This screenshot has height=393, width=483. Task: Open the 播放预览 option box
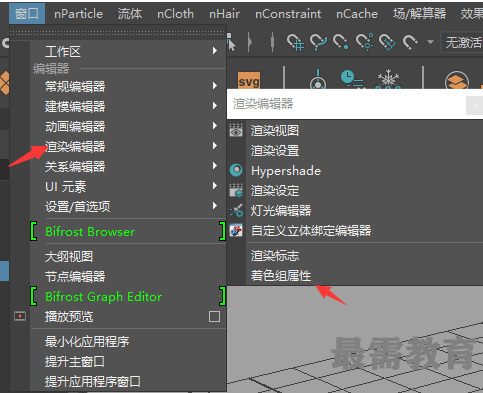(x=214, y=316)
